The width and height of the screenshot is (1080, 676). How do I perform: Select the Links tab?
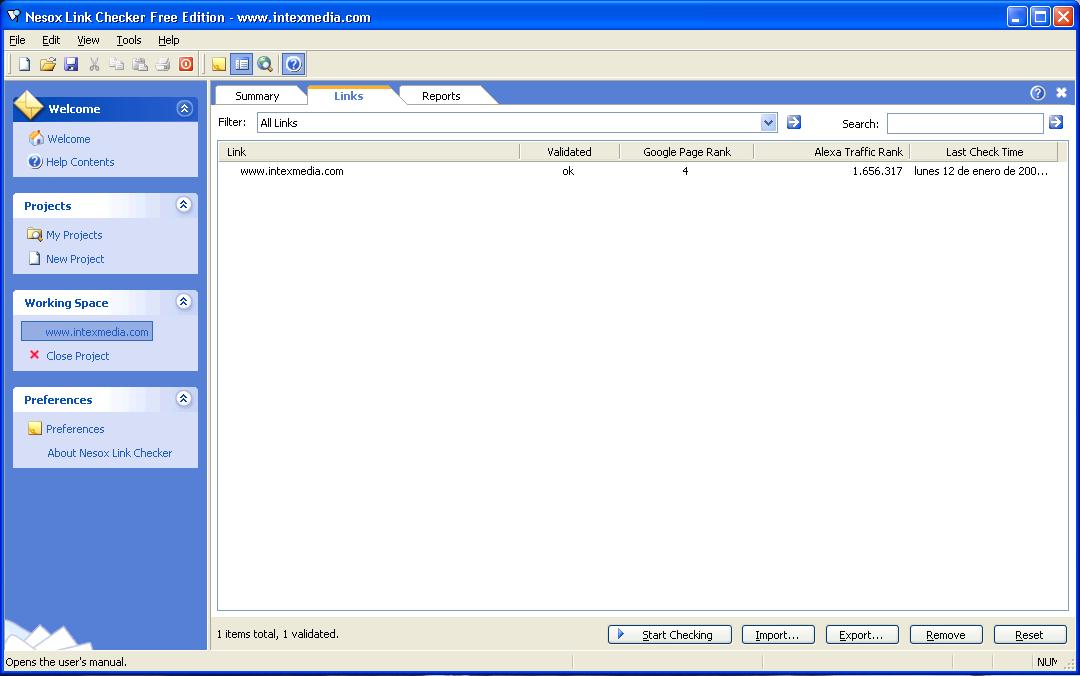click(349, 96)
